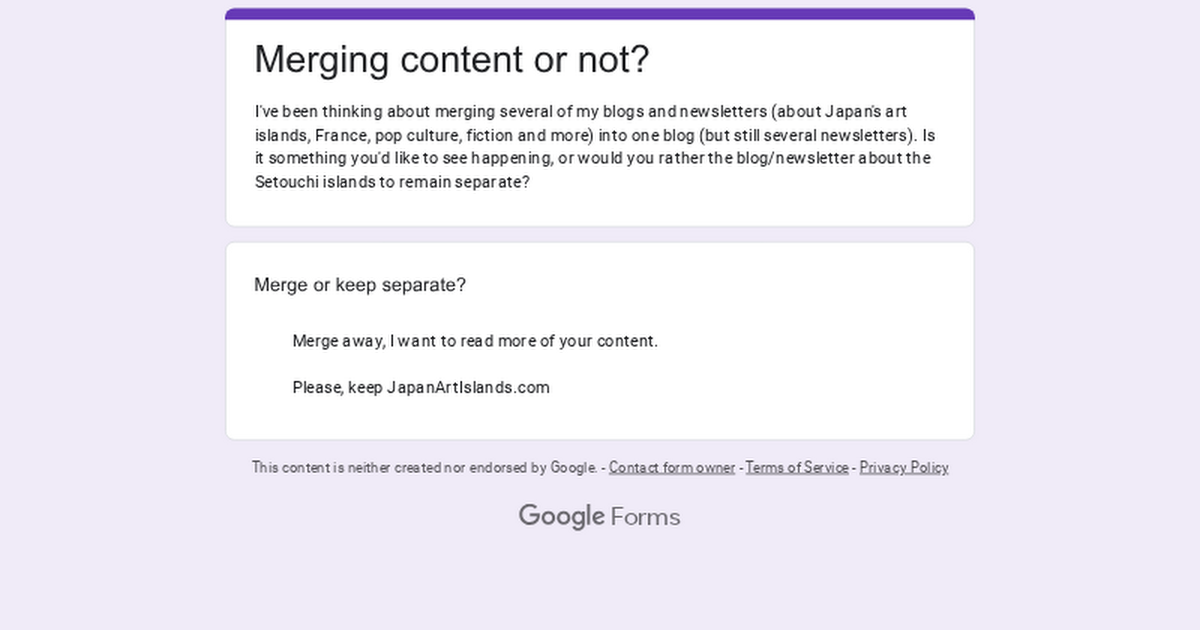This screenshot has height=630, width=1200.
Task: Click the "Google" wordmark in footer logo
Action: click(x=561, y=516)
